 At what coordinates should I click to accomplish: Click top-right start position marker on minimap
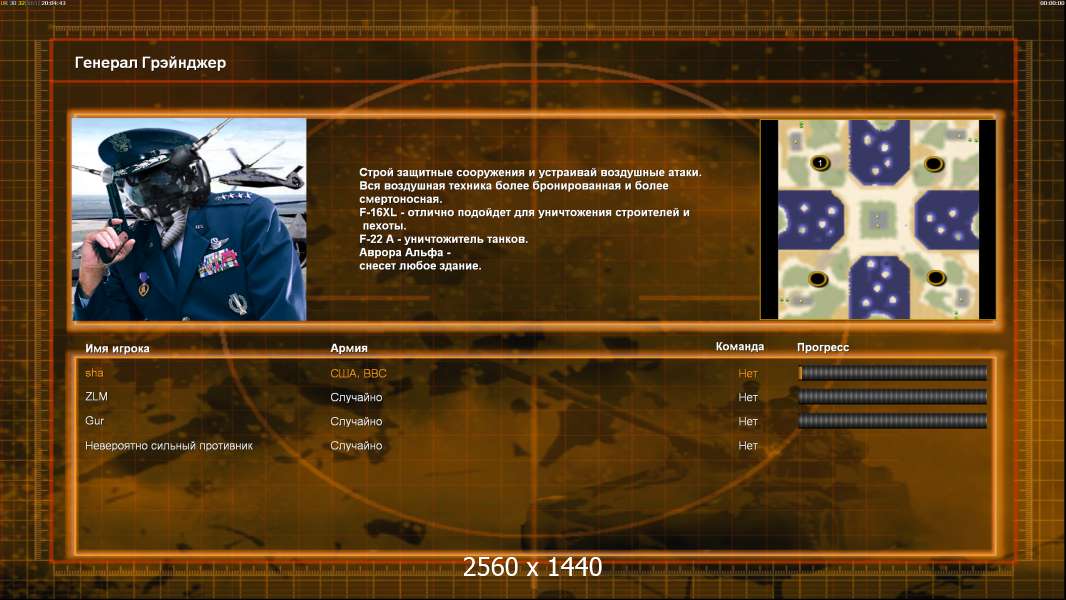[933, 164]
